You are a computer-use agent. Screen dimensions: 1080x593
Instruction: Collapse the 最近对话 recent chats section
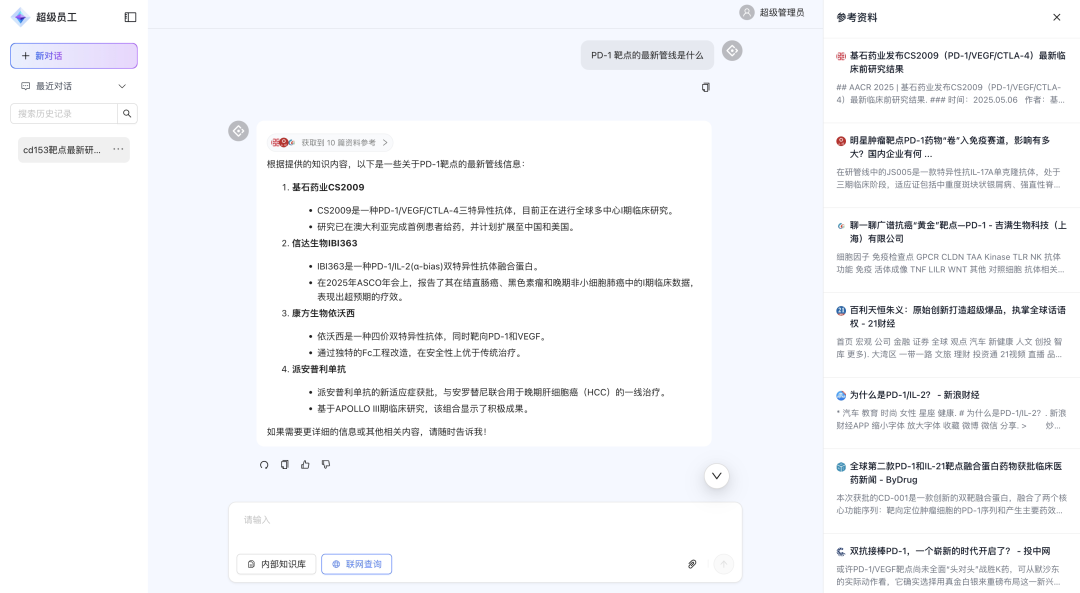[122, 86]
